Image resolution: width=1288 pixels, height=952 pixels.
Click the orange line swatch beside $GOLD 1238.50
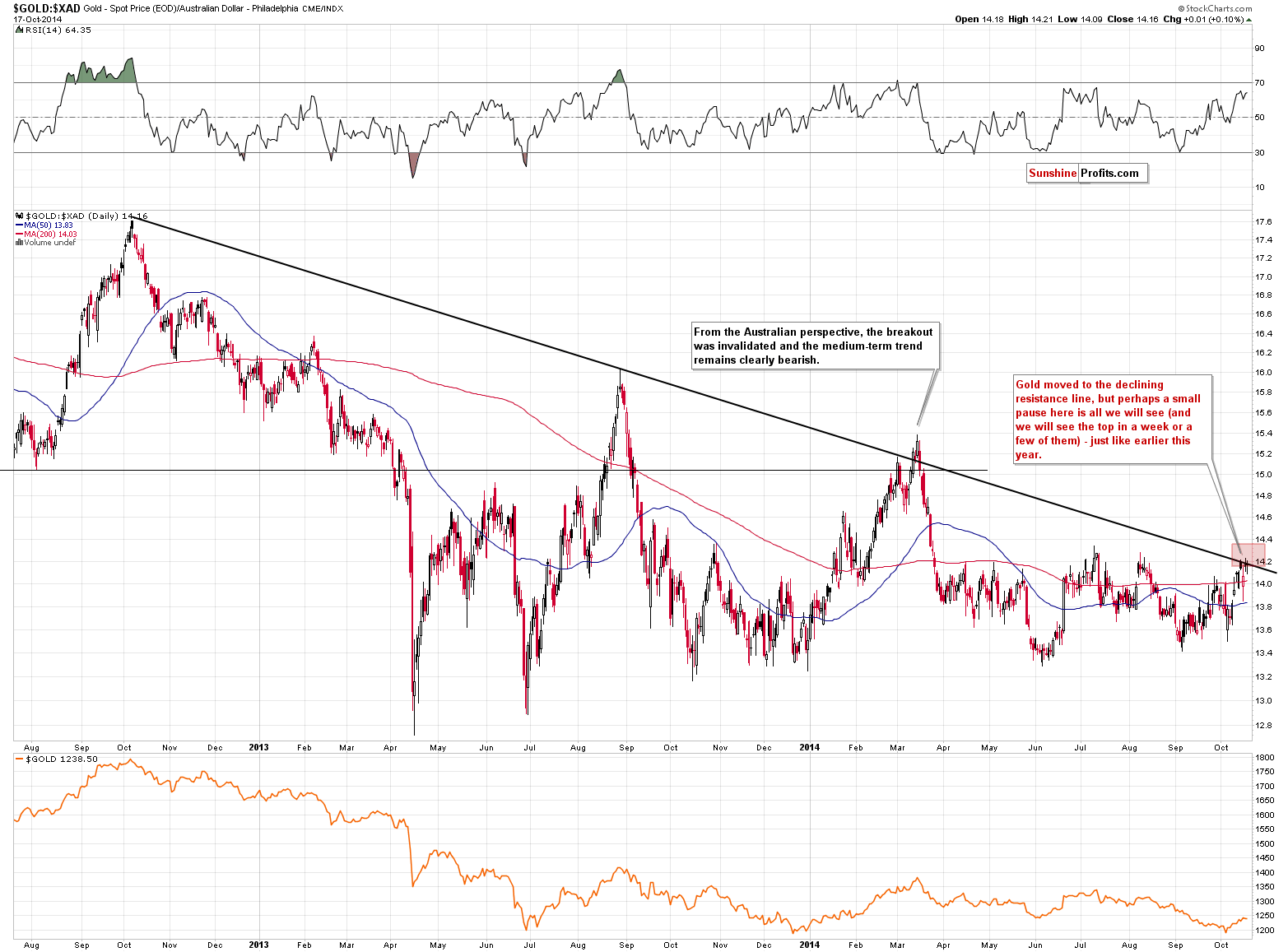(20, 759)
